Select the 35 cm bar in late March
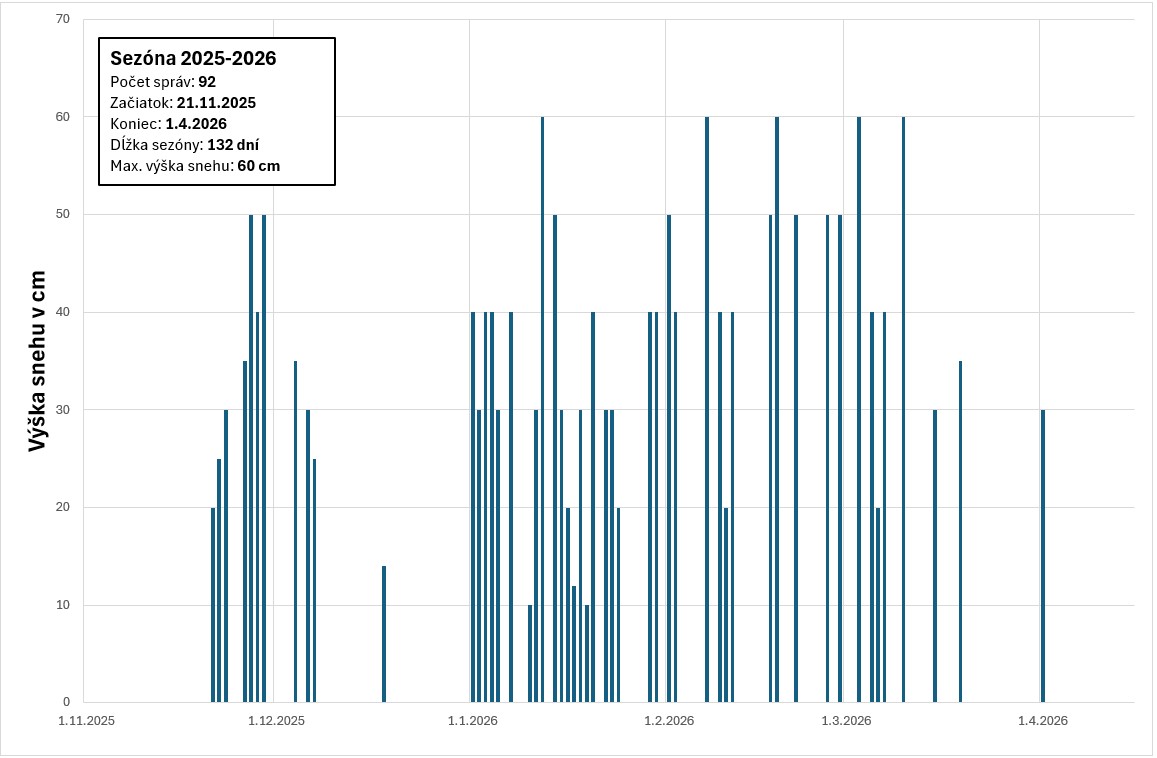 coord(960,531)
